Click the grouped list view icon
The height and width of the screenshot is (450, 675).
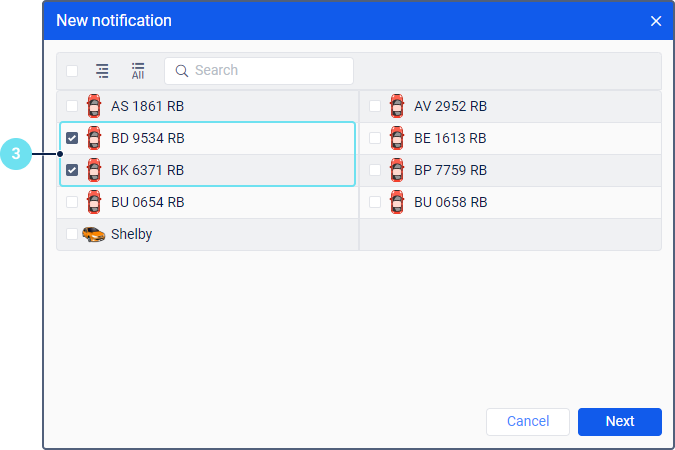pyautogui.click(x=102, y=71)
